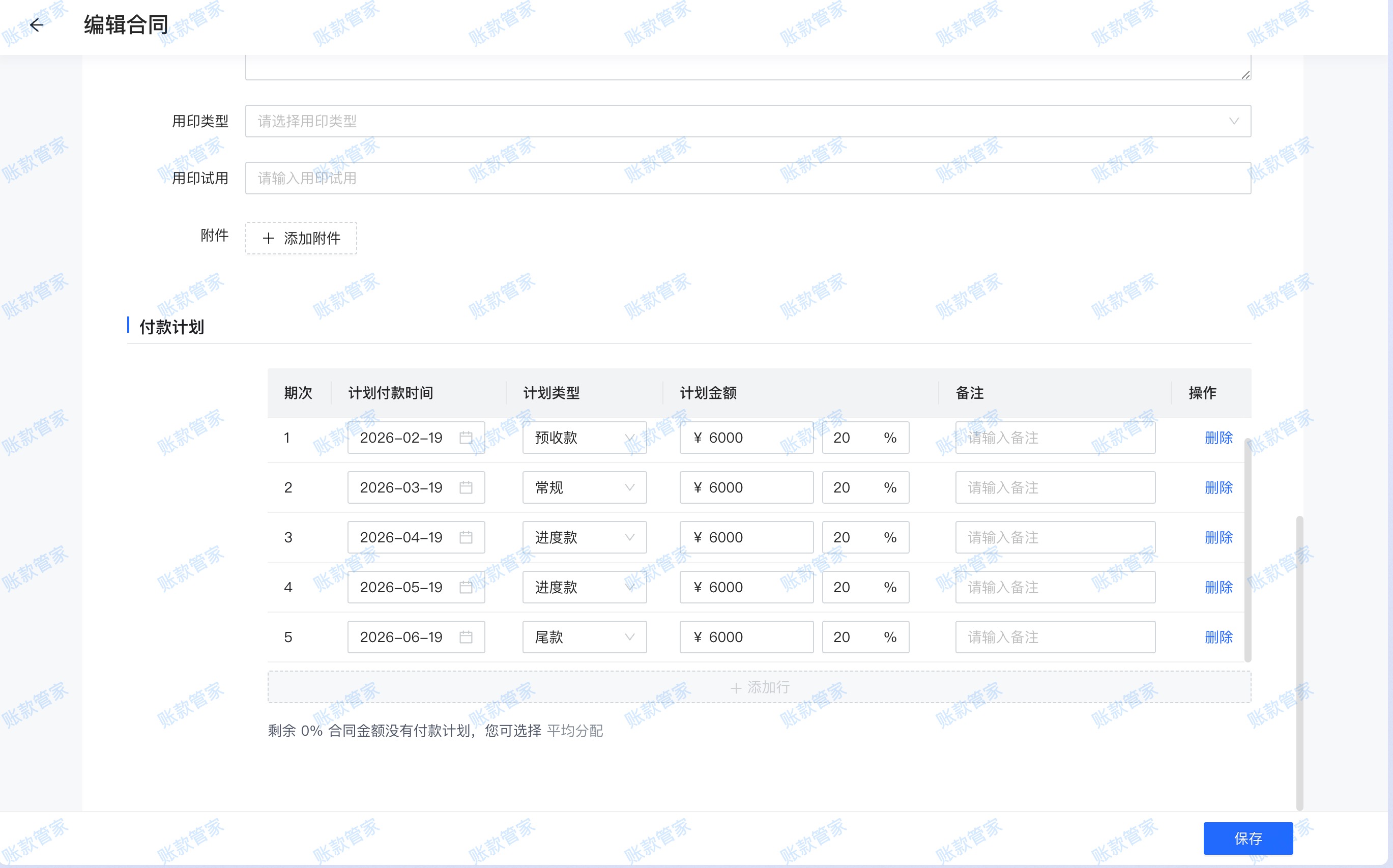Click the calendar icon for the 2026-06-19 date
Screen dimensions: 1393x868
467,636
